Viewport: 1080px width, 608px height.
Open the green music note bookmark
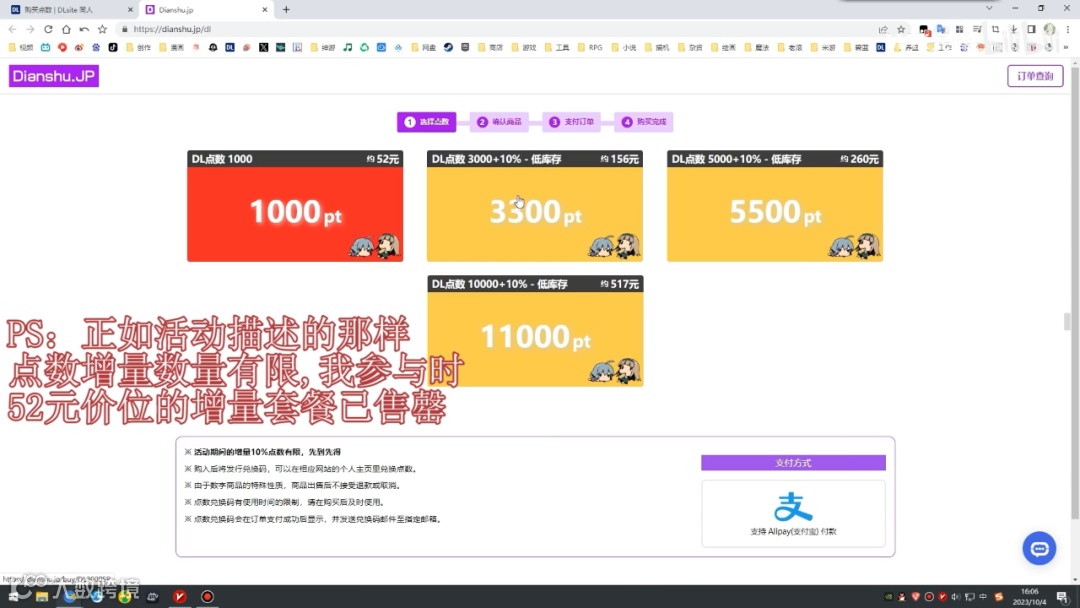point(347,48)
